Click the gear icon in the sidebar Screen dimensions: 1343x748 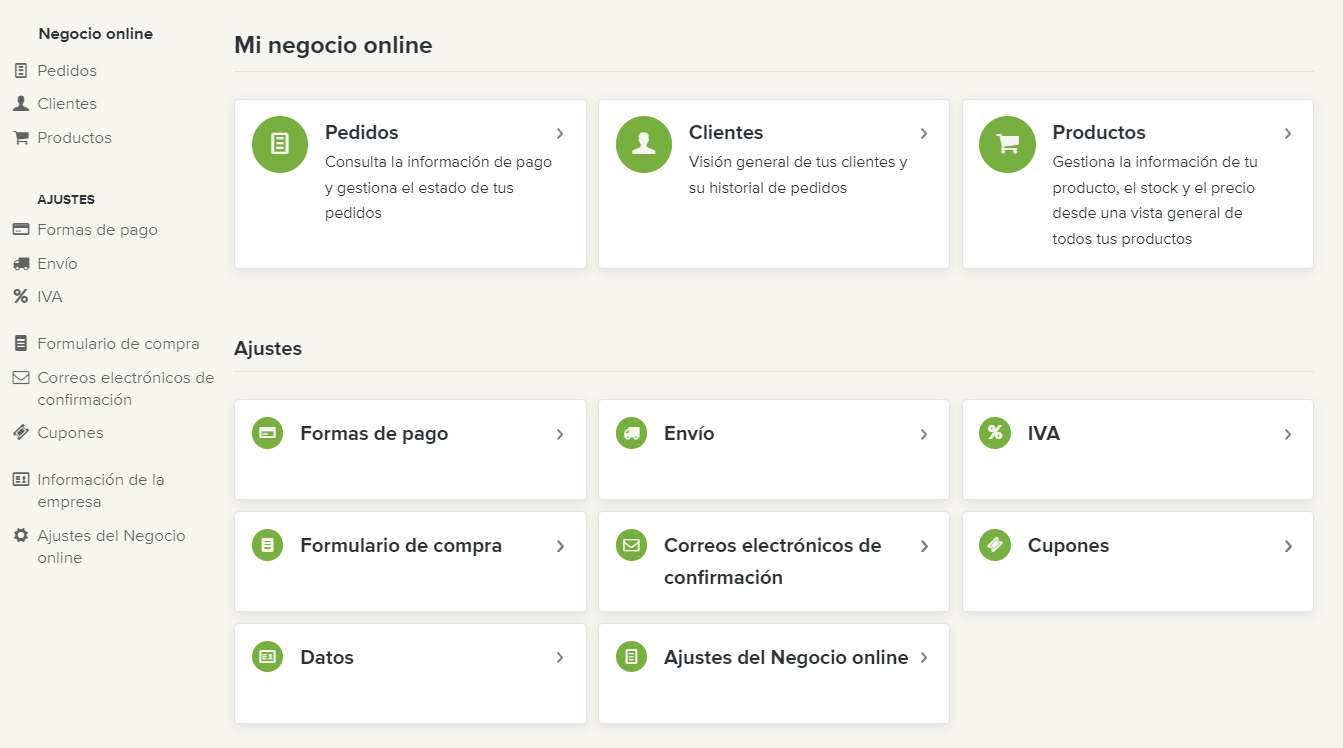(x=20, y=536)
